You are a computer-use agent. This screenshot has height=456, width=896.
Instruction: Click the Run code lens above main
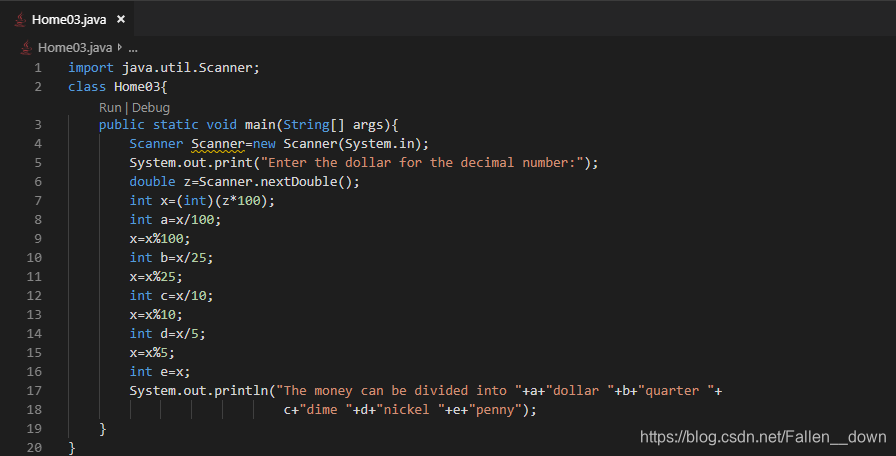(x=110, y=107)
